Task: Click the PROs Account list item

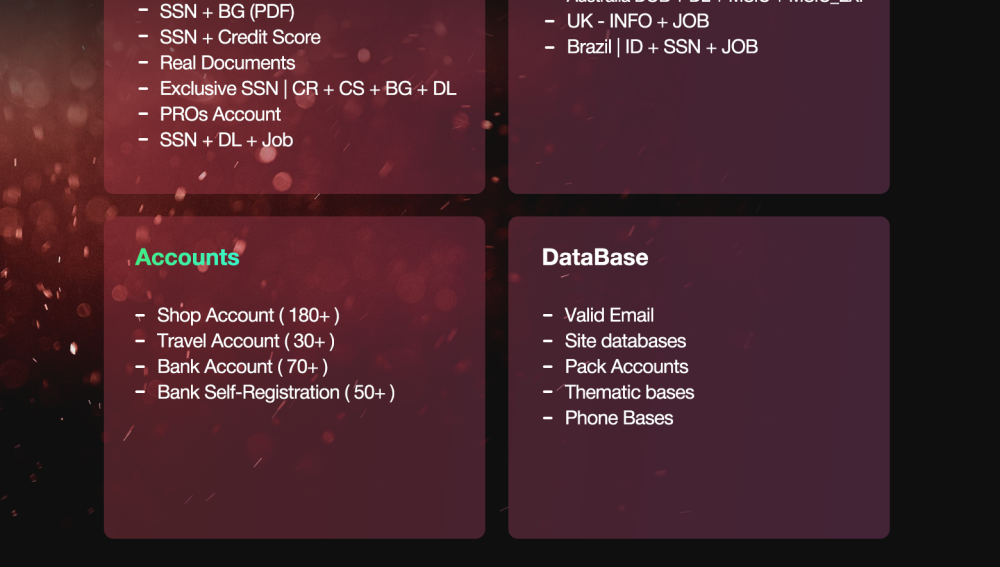Action: [x=220, y=114]
